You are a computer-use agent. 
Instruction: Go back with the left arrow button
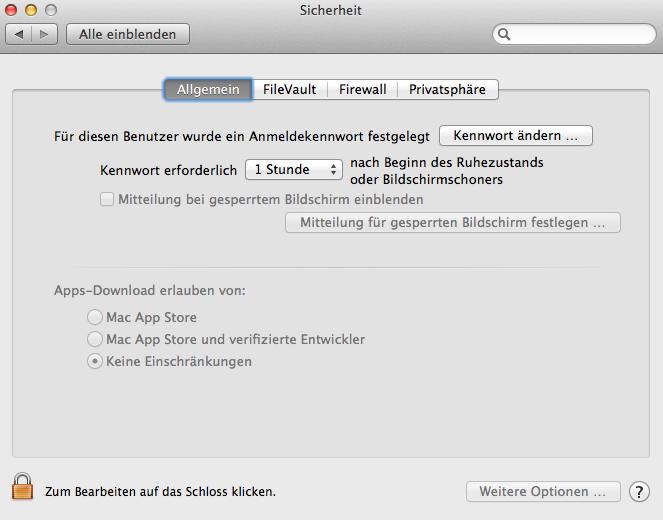[x=19, y=34]
